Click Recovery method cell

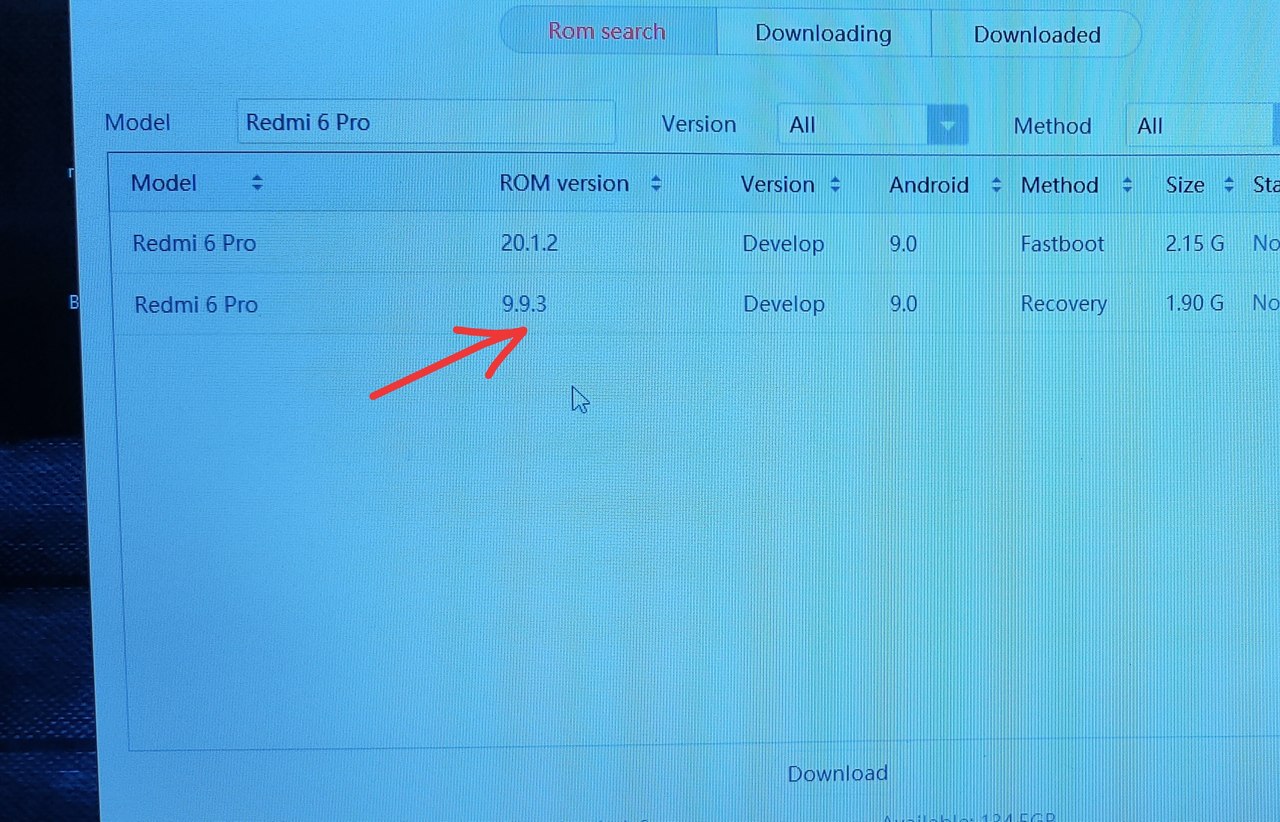pos(1063,304)
